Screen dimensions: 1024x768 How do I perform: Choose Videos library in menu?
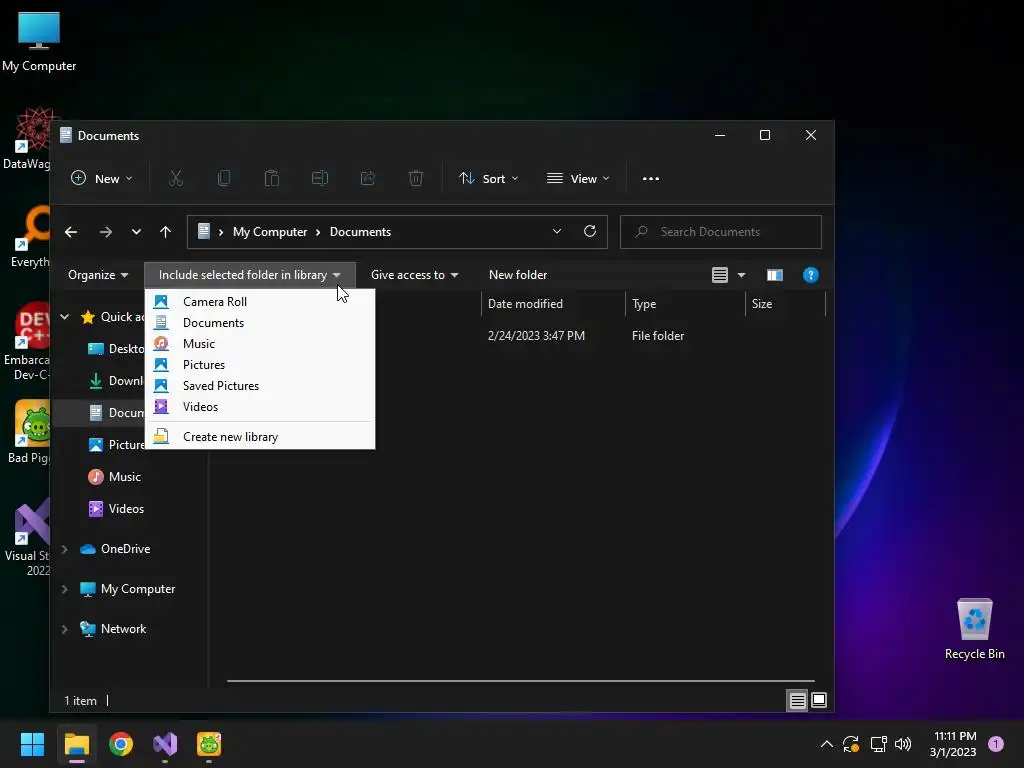pyautogui.click(x=260, y=406)
